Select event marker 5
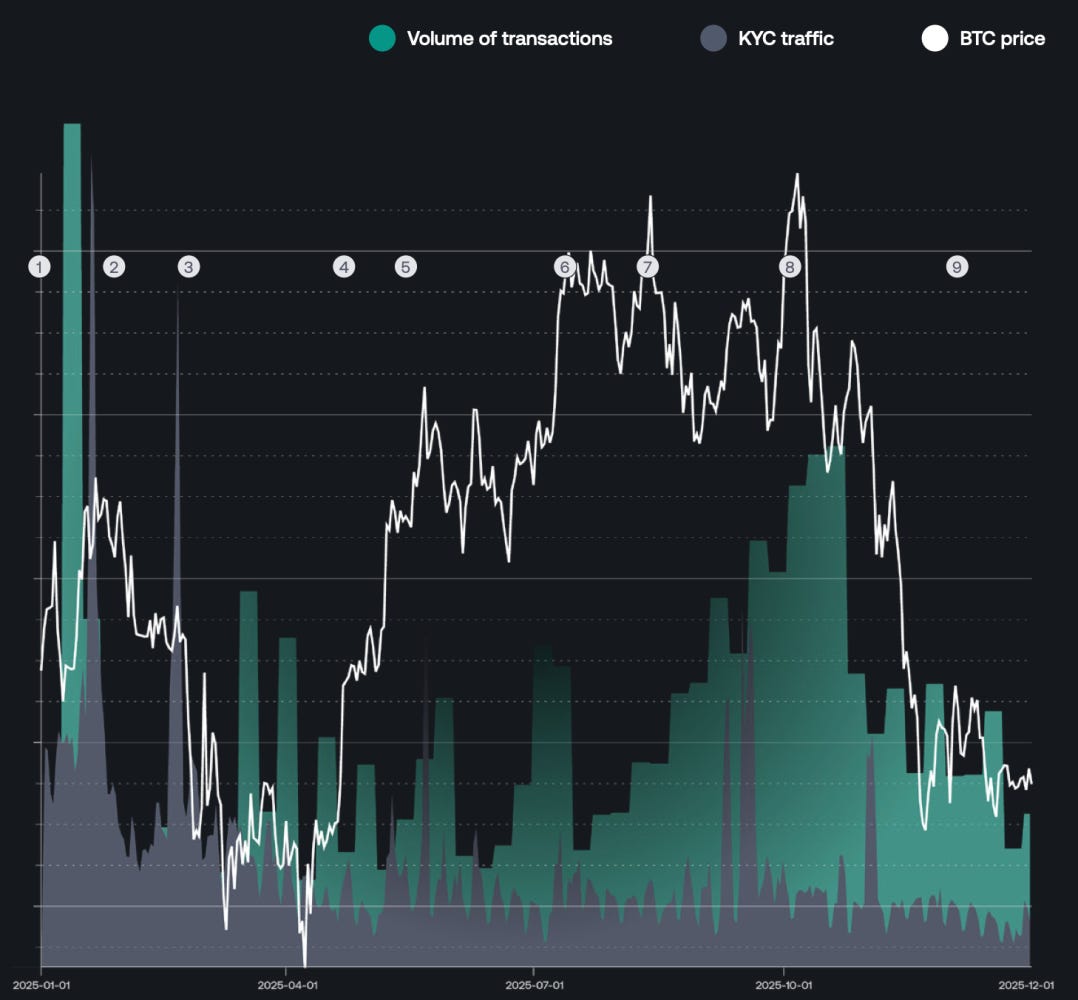This screenshot has height=1000, width=1078. click(x=406, y=267)
